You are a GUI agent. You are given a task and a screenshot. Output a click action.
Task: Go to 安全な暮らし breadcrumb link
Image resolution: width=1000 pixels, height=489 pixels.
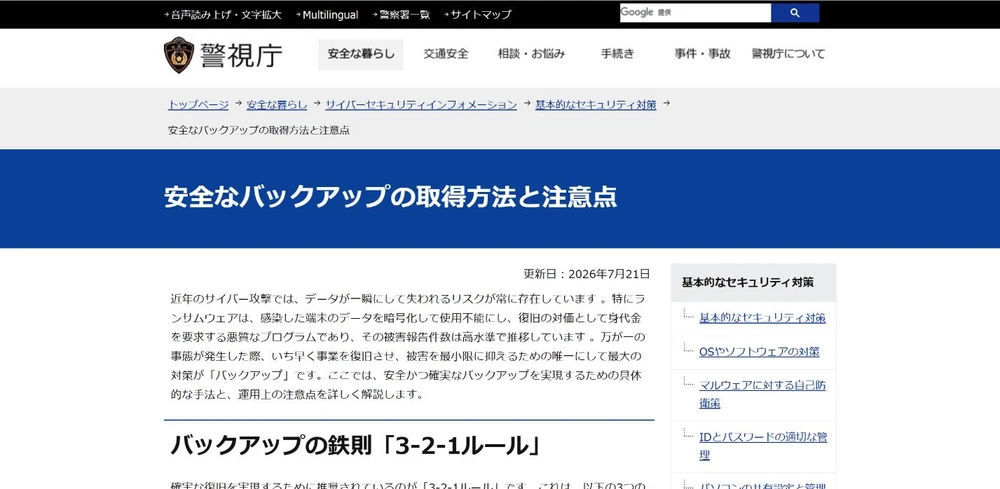[x=277, y=105]
